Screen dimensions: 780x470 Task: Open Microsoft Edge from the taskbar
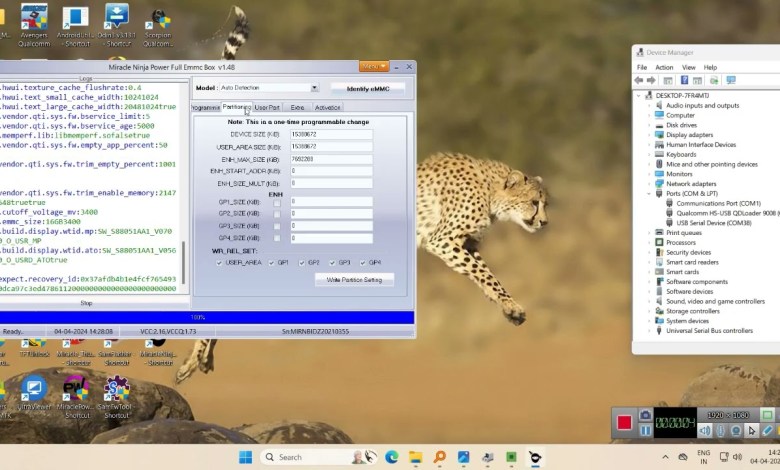tap(392, 457)
